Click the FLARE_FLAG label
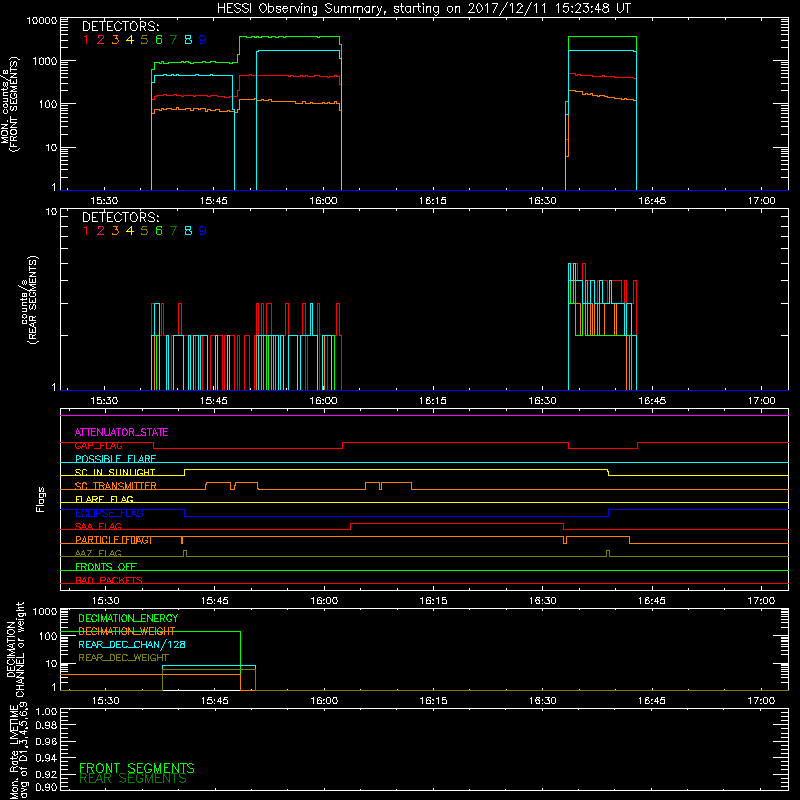The image size is (800, 800). click(104, 499)
